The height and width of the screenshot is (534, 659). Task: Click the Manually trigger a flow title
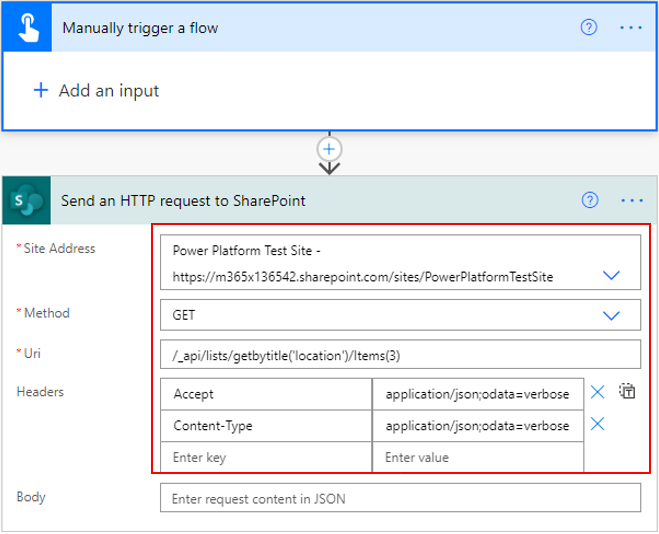[140, 28]
